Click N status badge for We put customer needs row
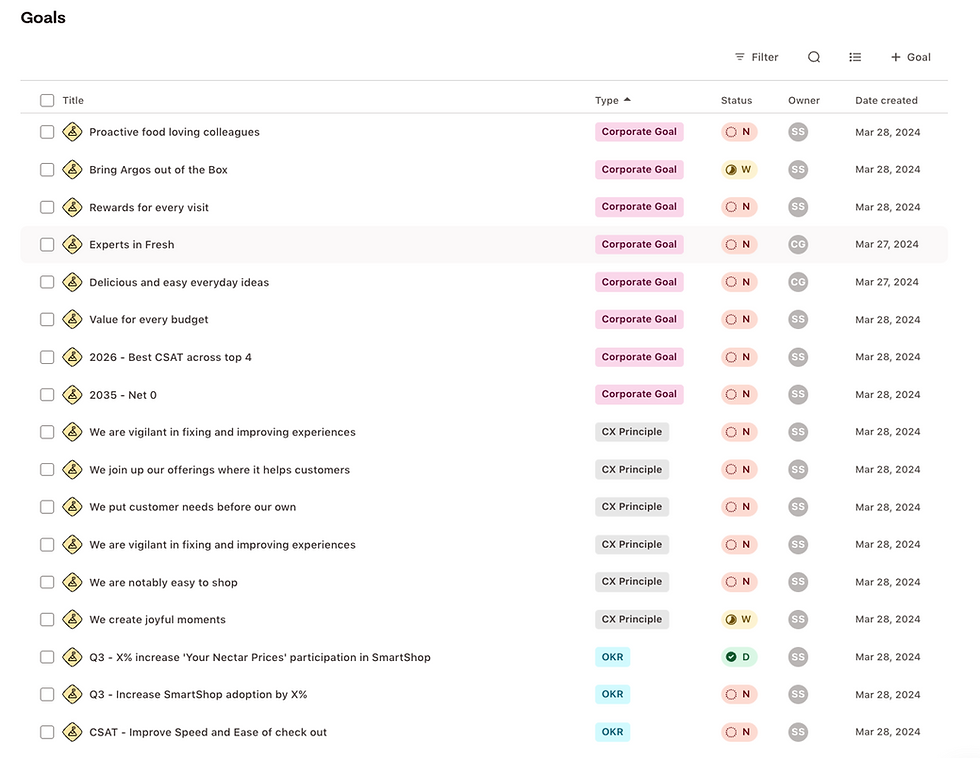The width and height of the screenshot is (980, 758). click(x=739, y=507)
